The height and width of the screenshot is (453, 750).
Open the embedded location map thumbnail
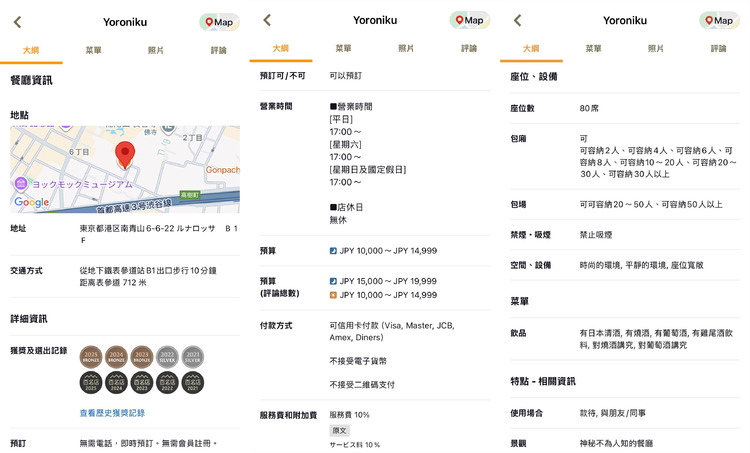[125, 169]
